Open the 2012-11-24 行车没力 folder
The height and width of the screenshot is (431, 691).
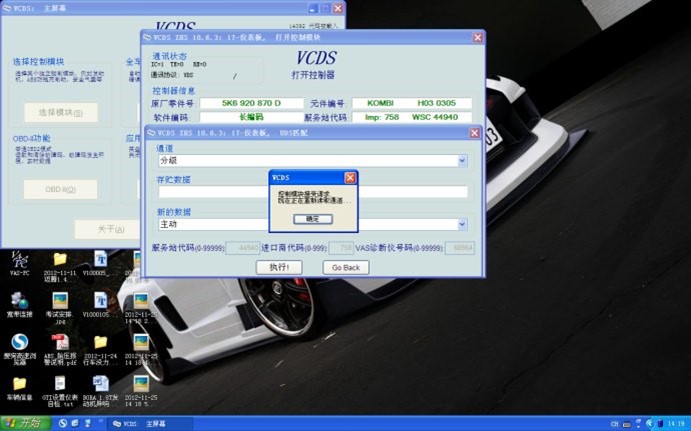(100, 343)
